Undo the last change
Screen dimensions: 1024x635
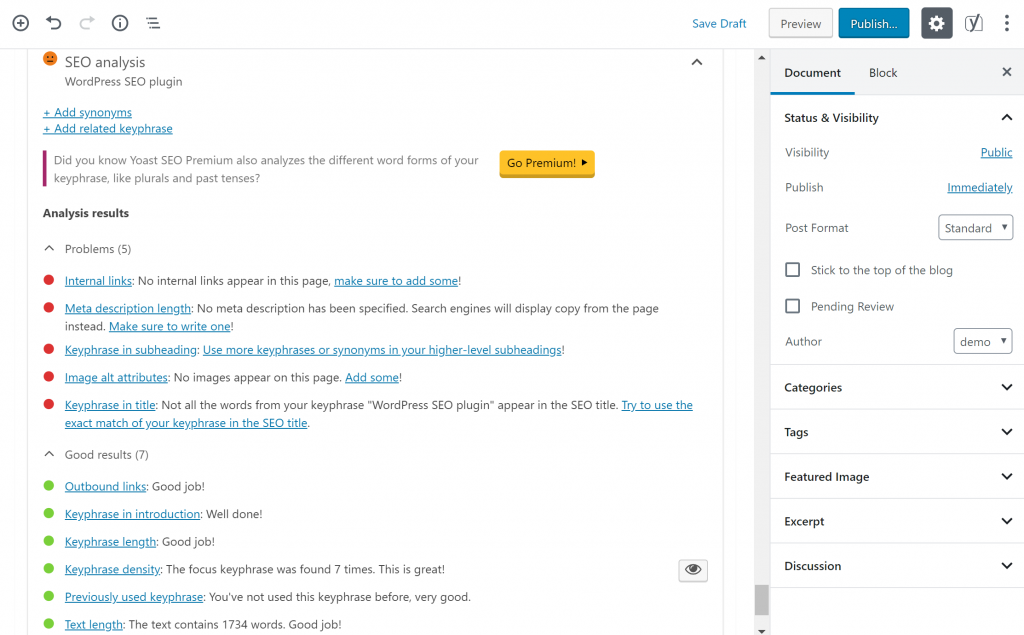pyautogui.click(x=54, y=23)
